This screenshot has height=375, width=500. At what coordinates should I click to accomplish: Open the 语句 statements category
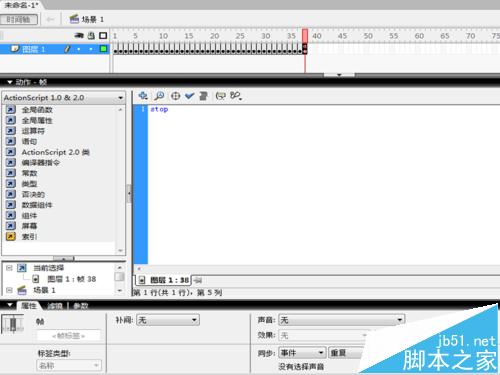(x=29, y=141)
